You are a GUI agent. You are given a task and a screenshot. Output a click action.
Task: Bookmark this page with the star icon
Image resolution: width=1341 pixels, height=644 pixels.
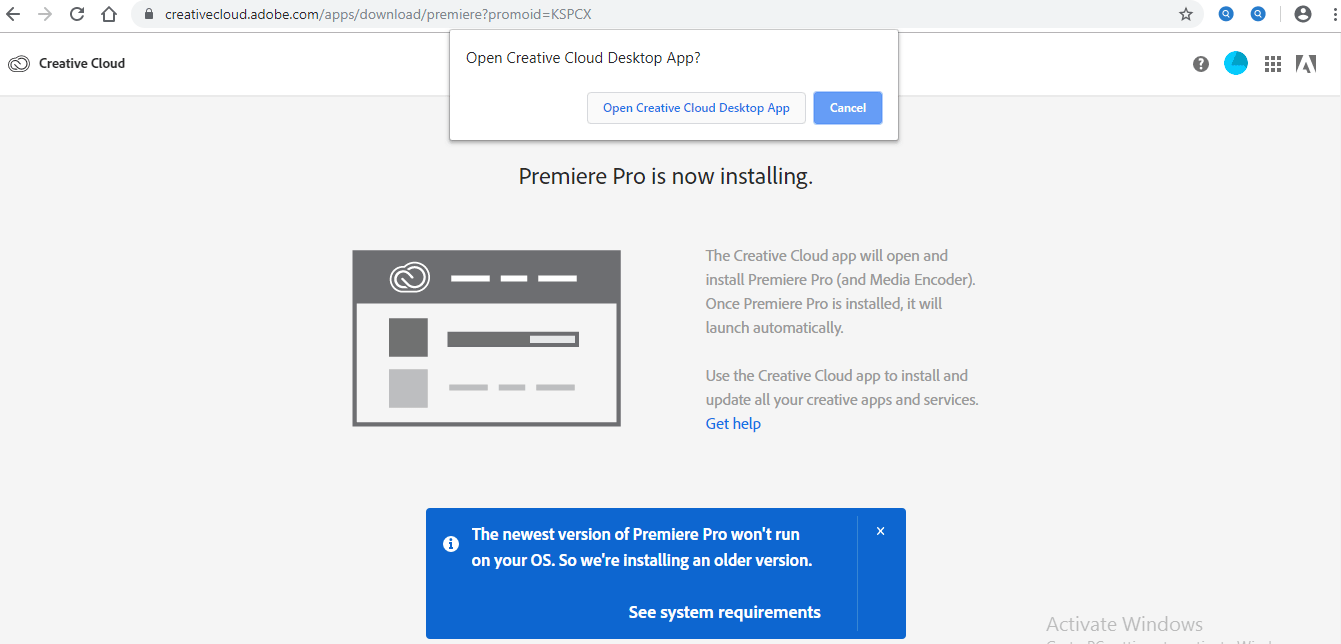pos(1186,14)
